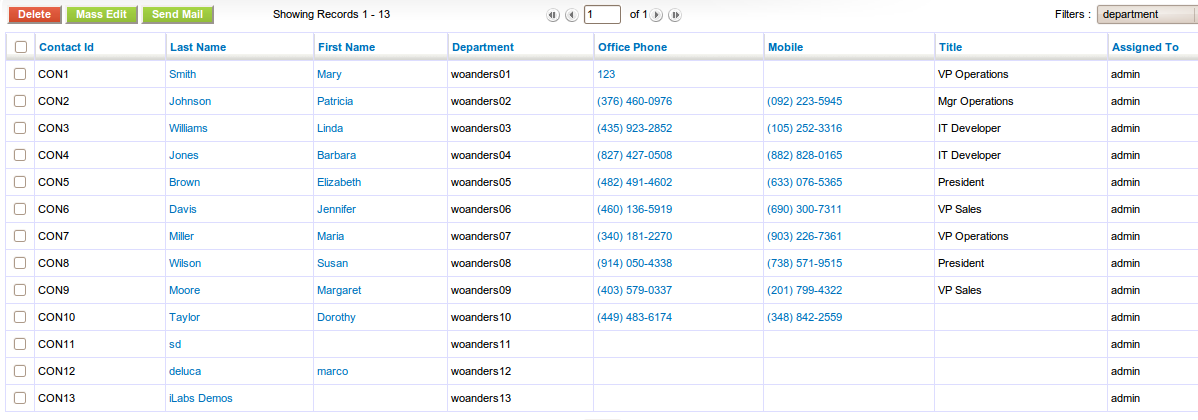1198x420 pixels.
Task: Sort by the Last Name column
Action: pyautogui.click(x=198, y=47)
